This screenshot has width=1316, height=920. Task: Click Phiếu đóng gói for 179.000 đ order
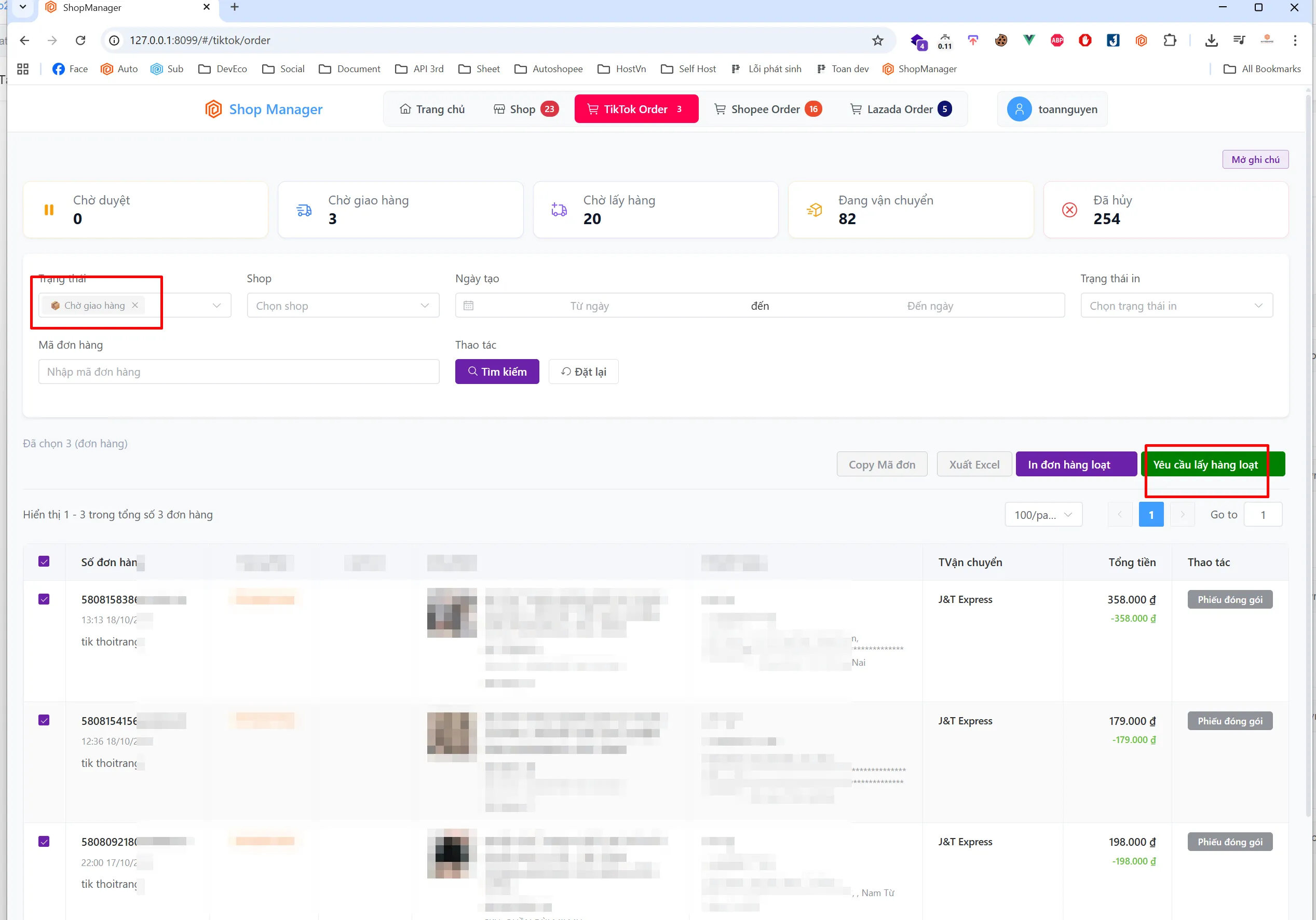click(1229, 721)
